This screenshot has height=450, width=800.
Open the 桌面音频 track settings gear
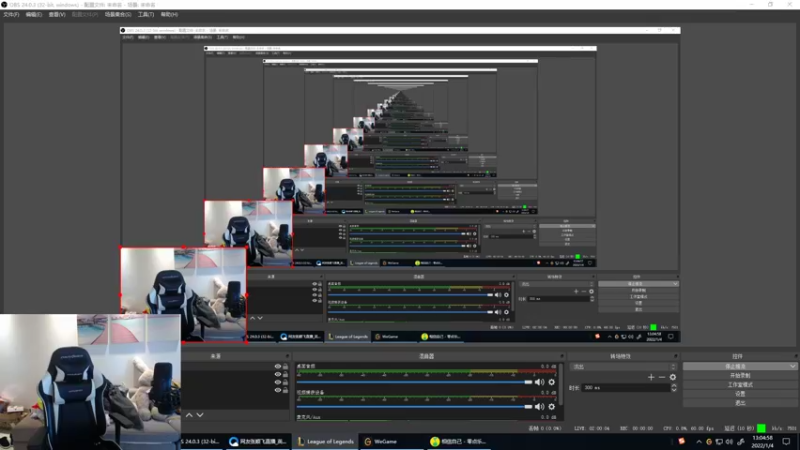(x=552, y=382)
